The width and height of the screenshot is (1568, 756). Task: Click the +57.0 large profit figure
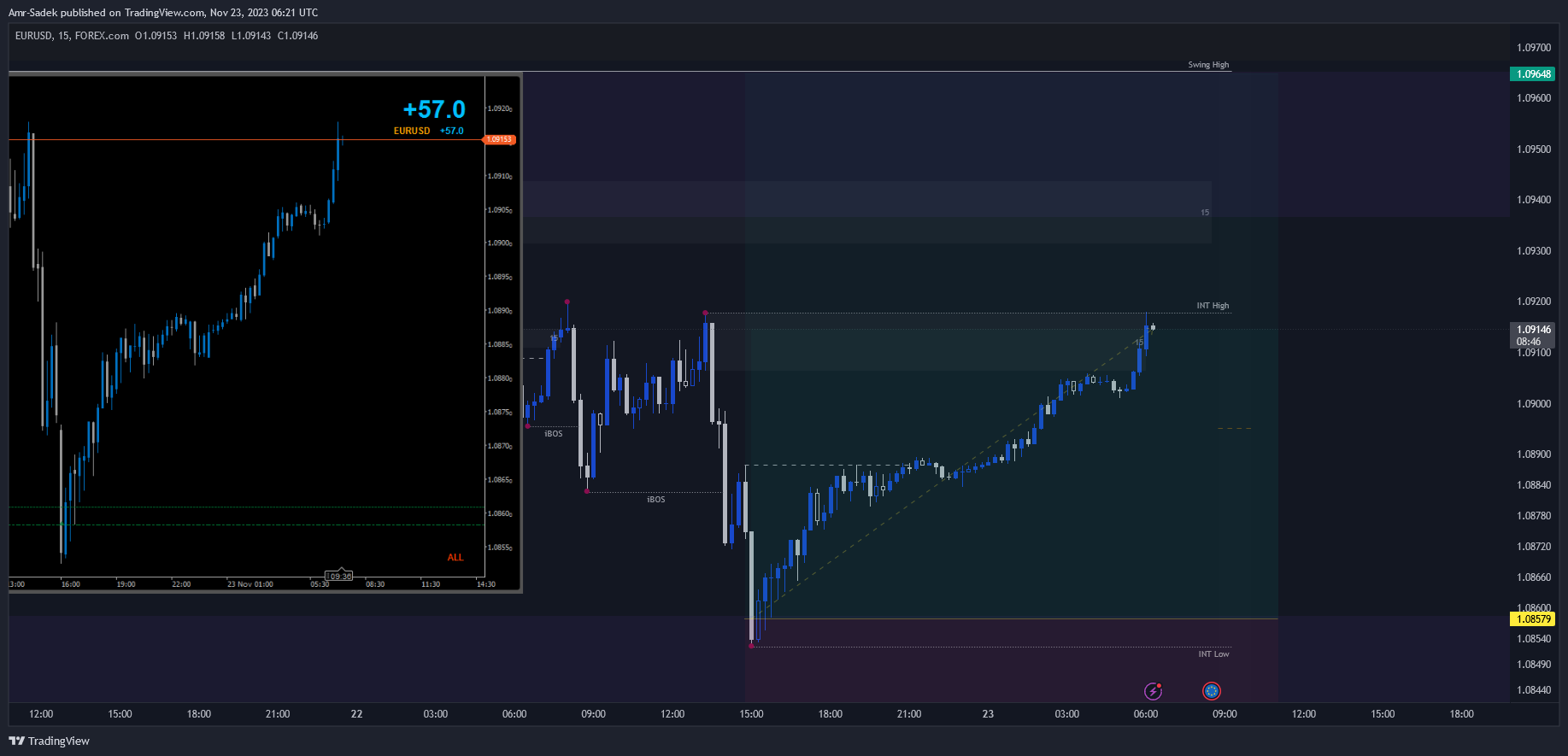(434, 109)
